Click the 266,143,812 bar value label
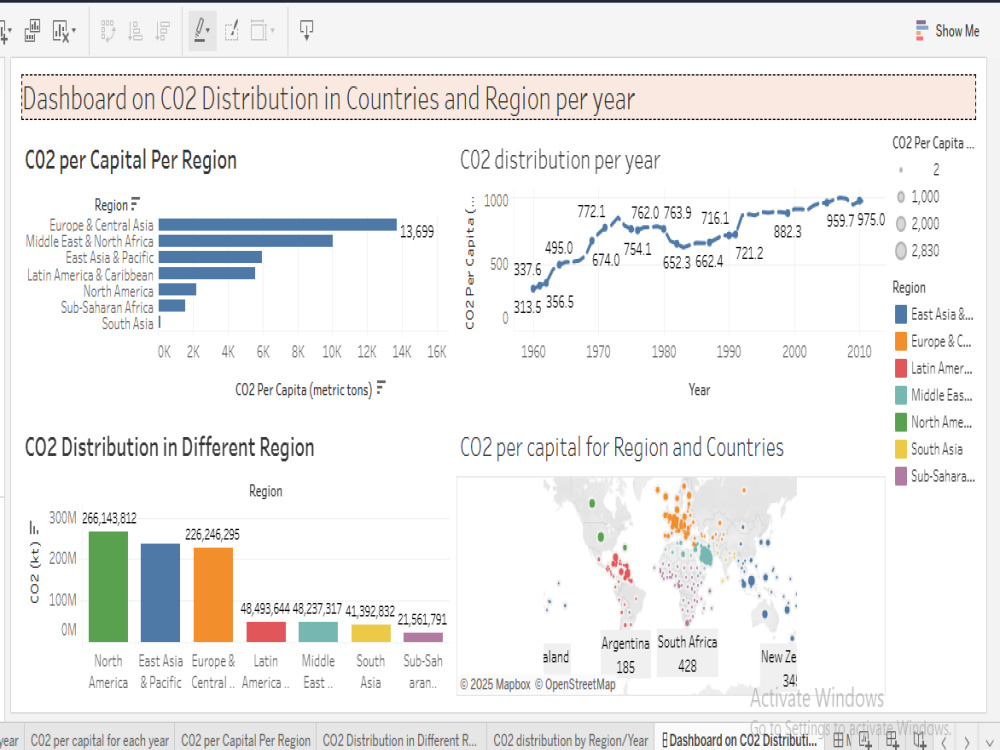 109,518
